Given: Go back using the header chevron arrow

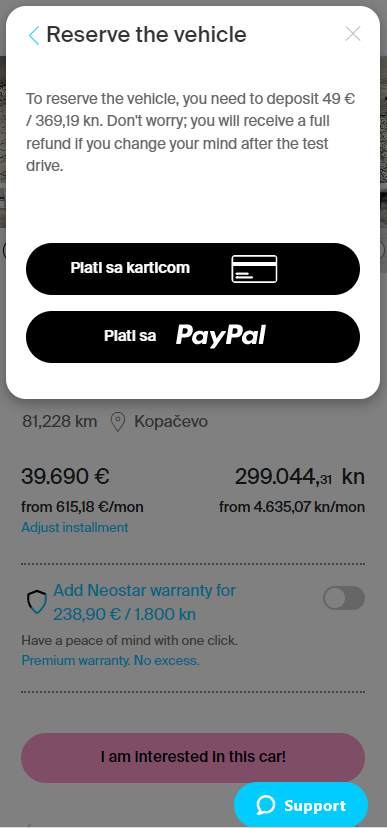Looking at the screenshot, I should tap(34, 35).
